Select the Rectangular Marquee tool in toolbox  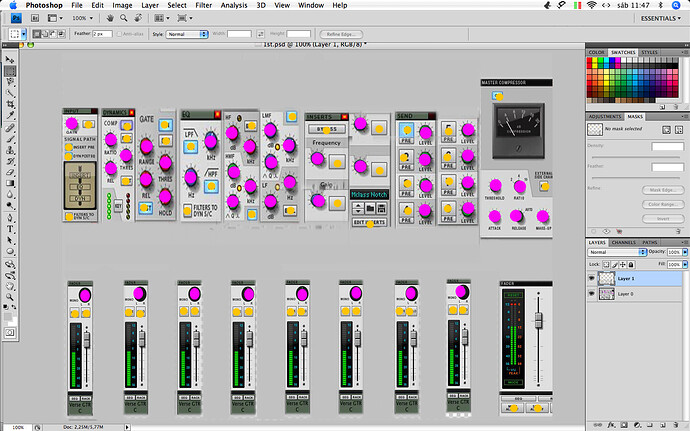pyautogui.click(x=10, y=70)
